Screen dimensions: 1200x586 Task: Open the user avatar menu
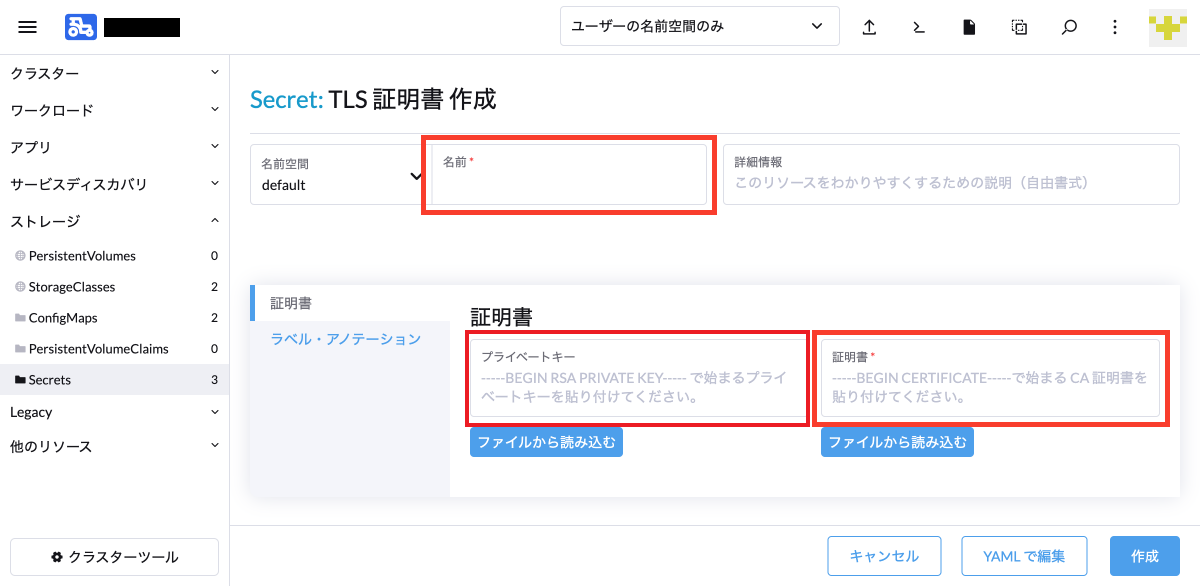[1167, 27]
